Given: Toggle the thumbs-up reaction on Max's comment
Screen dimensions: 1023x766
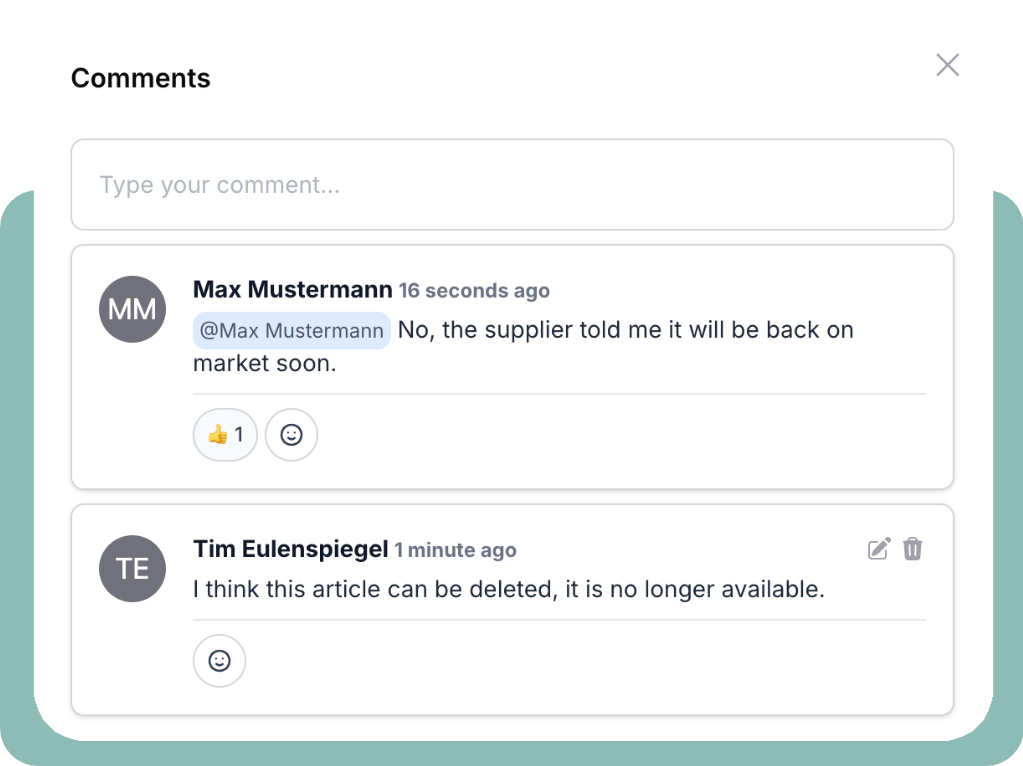Looking at the screenshot, I should (x=225, y=435).
